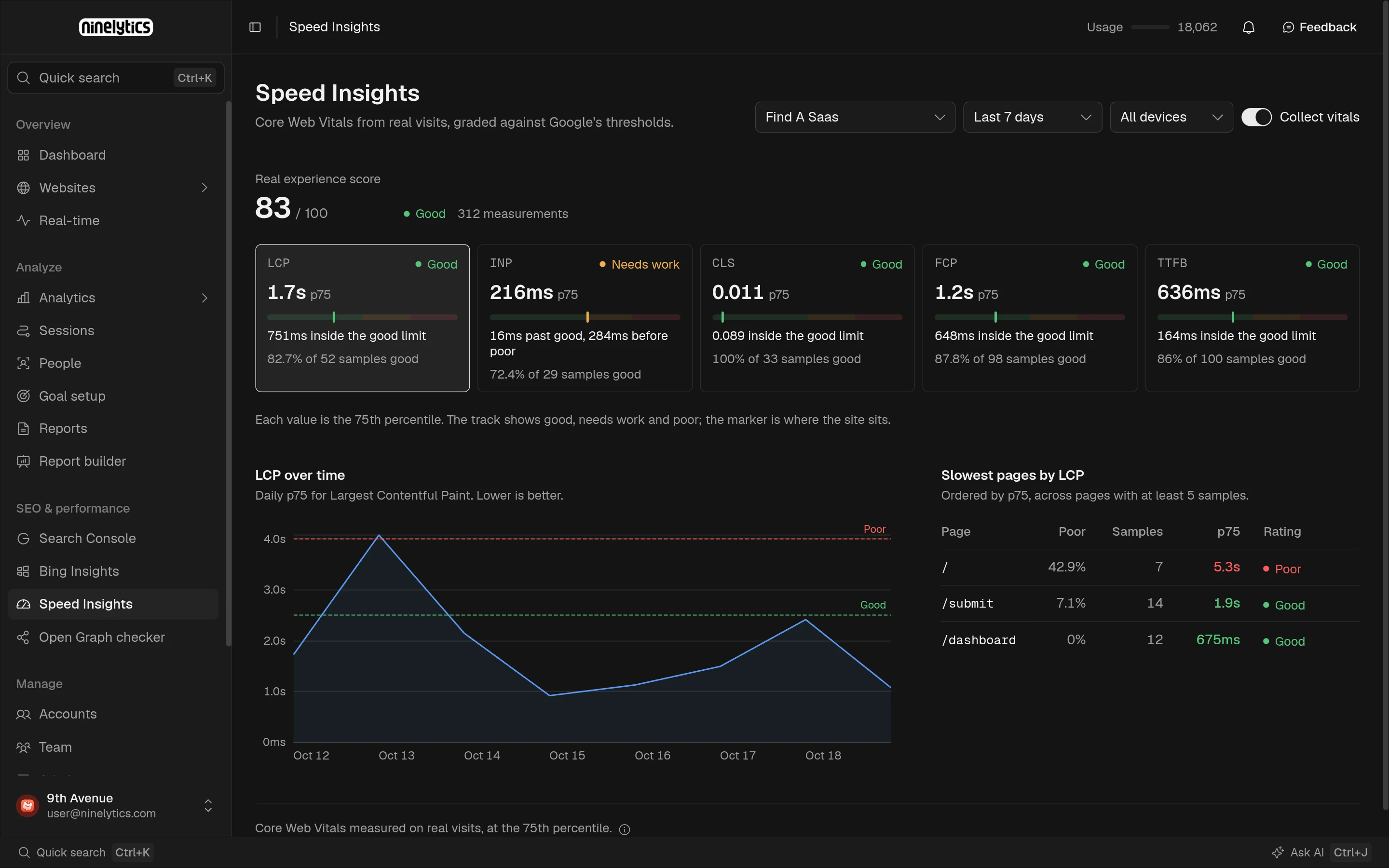Open the Find A Saas site dropdown
1389x868 pixels.
click(855, 117)
